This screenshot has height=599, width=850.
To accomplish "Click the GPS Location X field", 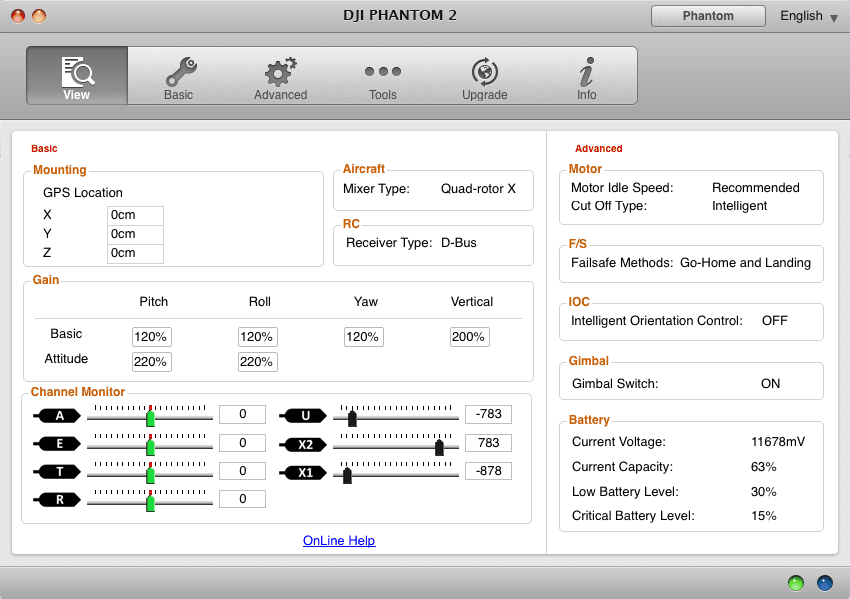I will (136, 215).
